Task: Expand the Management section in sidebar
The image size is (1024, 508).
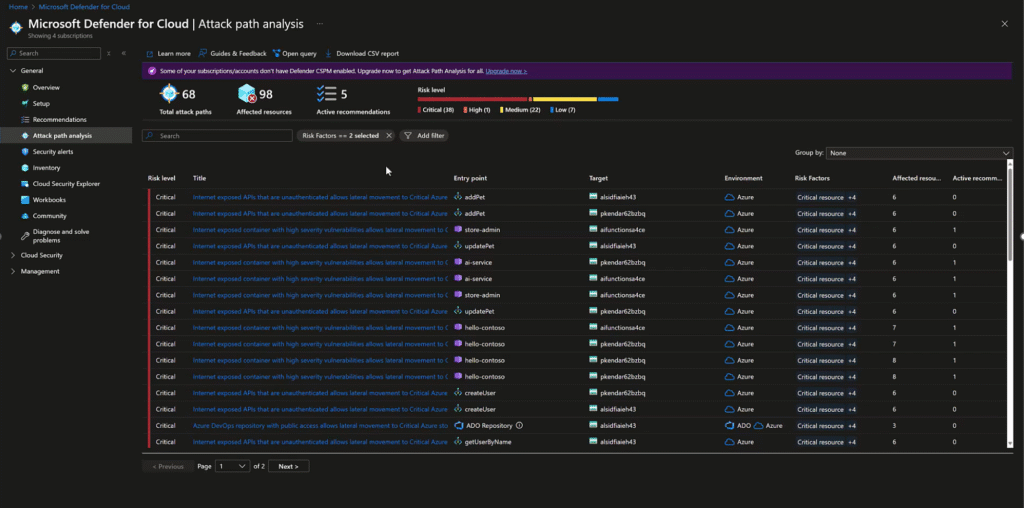Action: pos(12,271)
